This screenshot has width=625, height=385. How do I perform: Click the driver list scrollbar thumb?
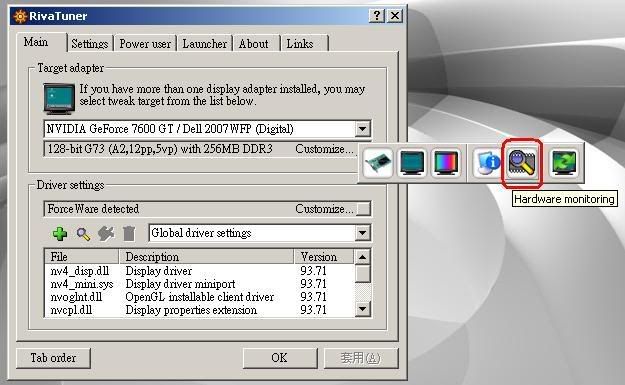[362, 274]
